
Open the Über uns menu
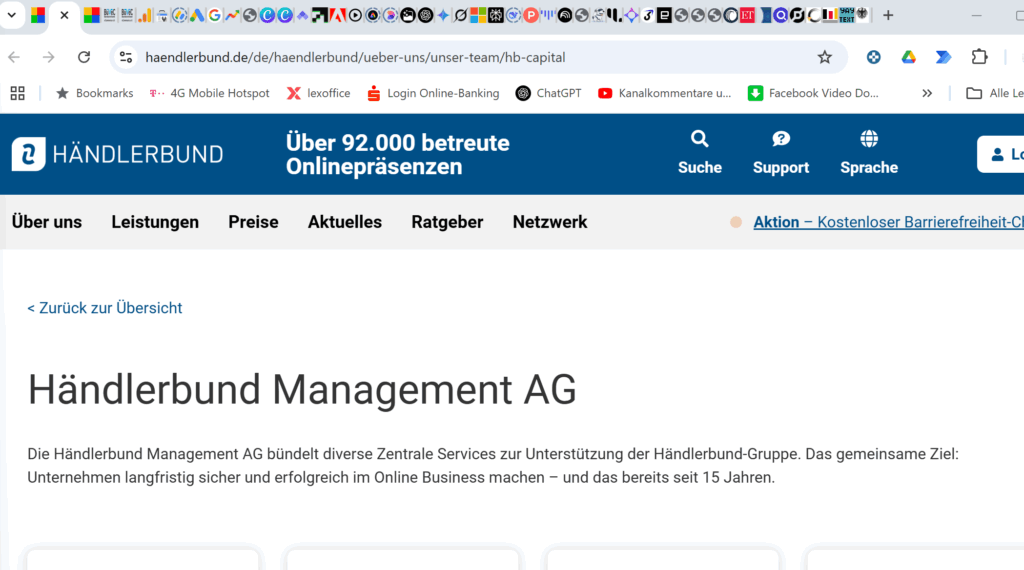[47, 222]
